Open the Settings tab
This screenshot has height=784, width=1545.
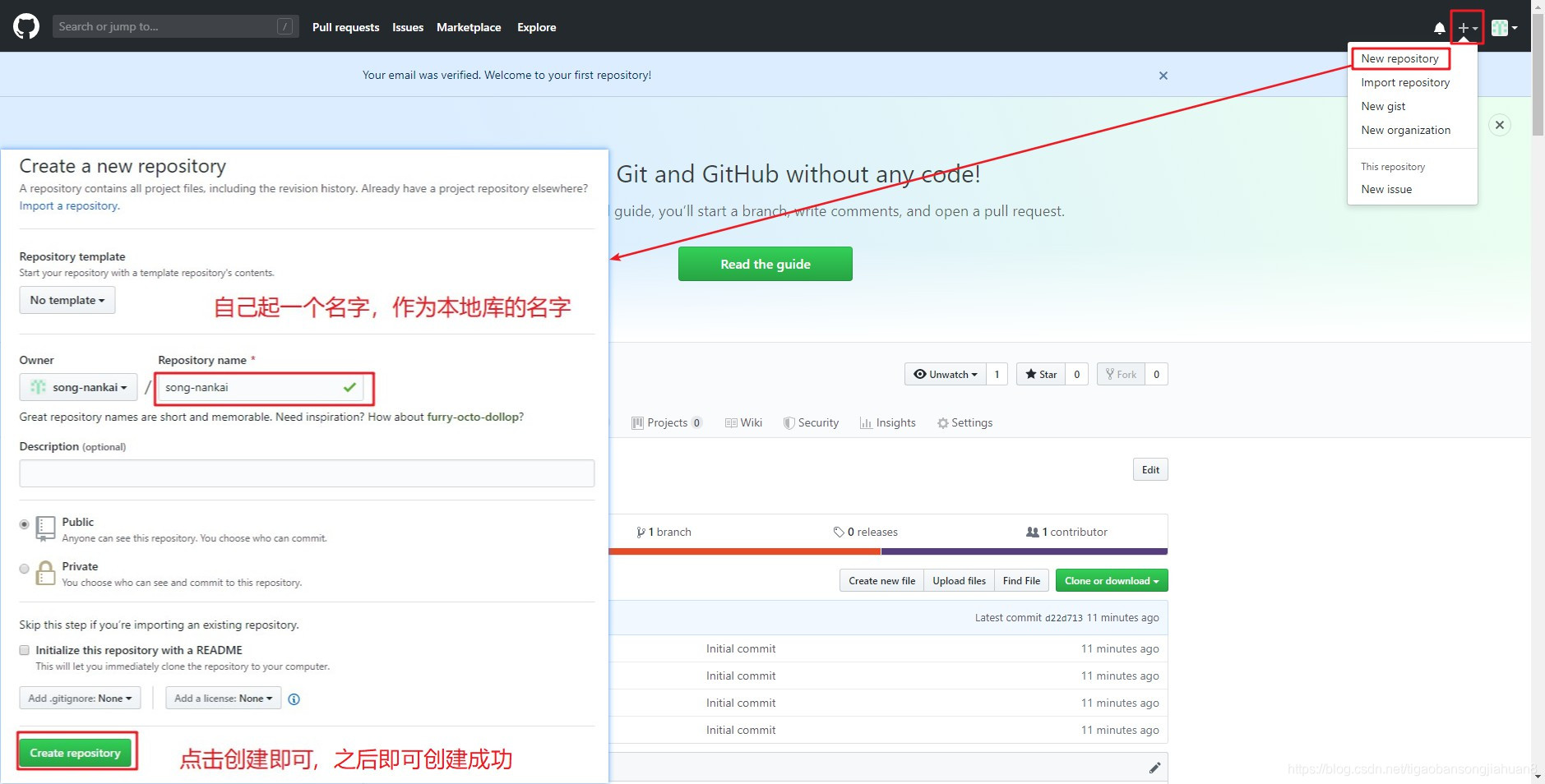click(x=964, y=422)
